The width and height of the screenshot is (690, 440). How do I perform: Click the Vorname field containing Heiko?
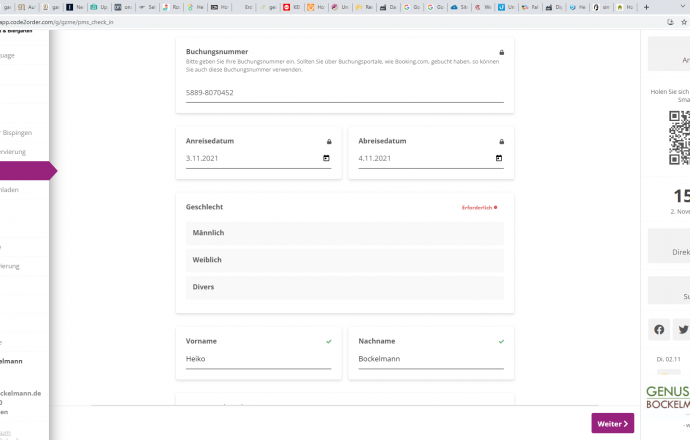pyautogui.click(x=258, y=359)
